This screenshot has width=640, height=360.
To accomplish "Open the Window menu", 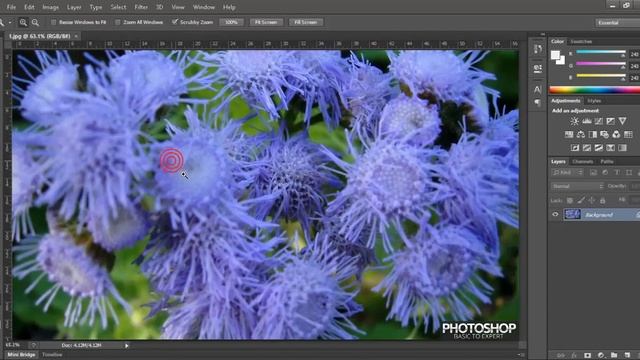I will (204, 7).
